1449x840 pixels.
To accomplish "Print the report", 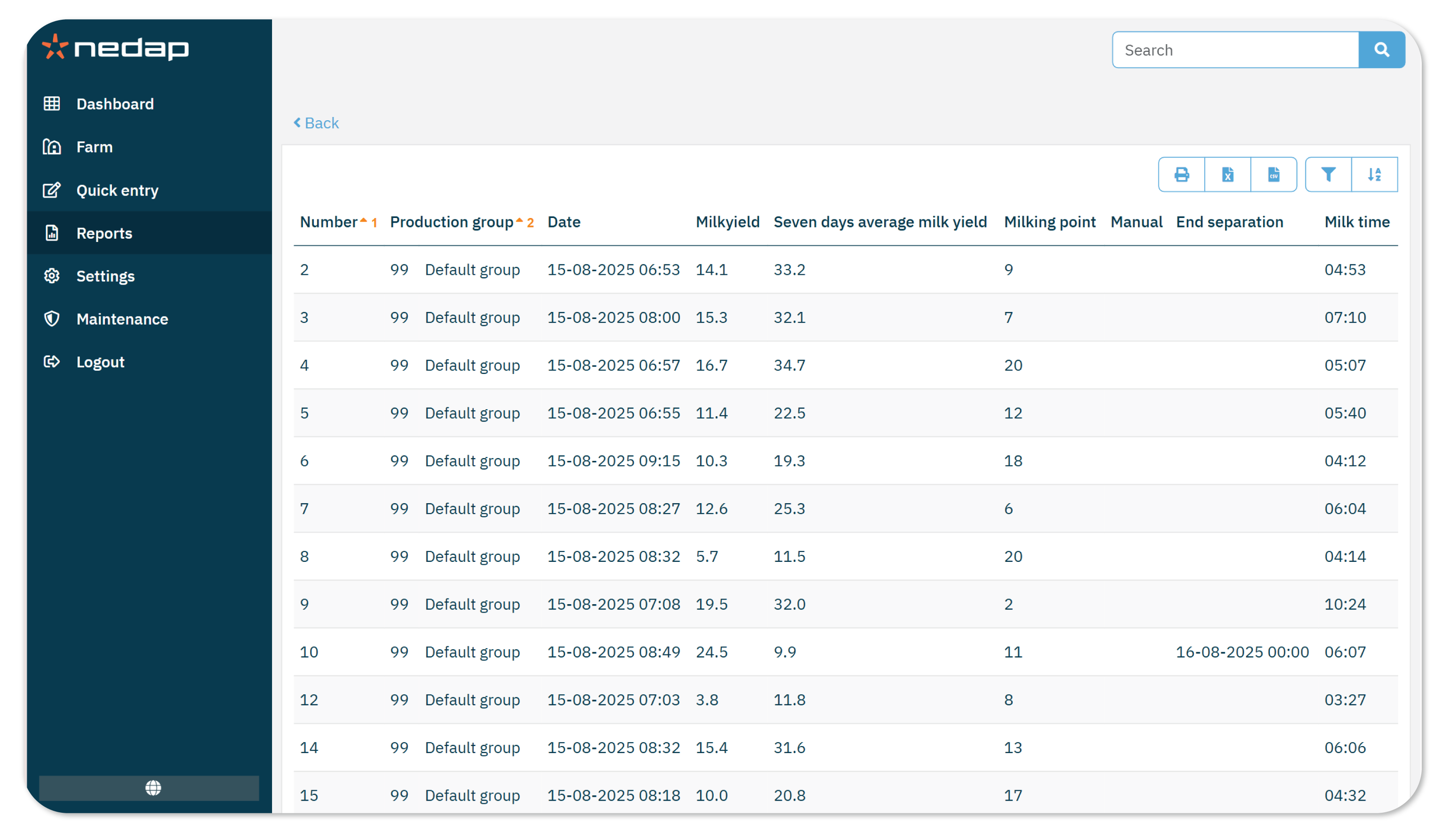I will [1182, 175].
